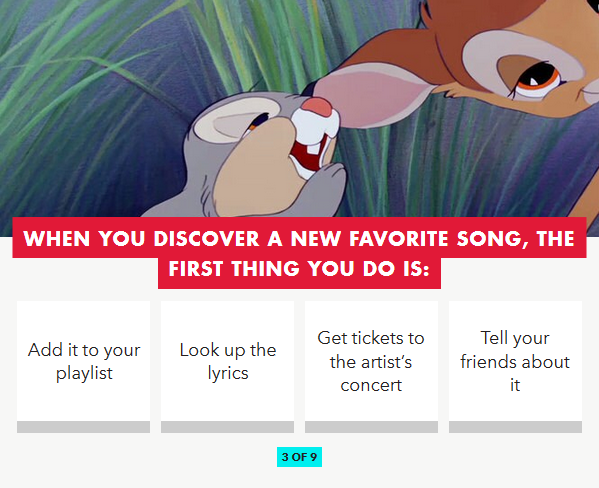Click gray bar under 'Add it to your playlist'
599x488 pixels.
pyautogui.click(x=84, y=427)
